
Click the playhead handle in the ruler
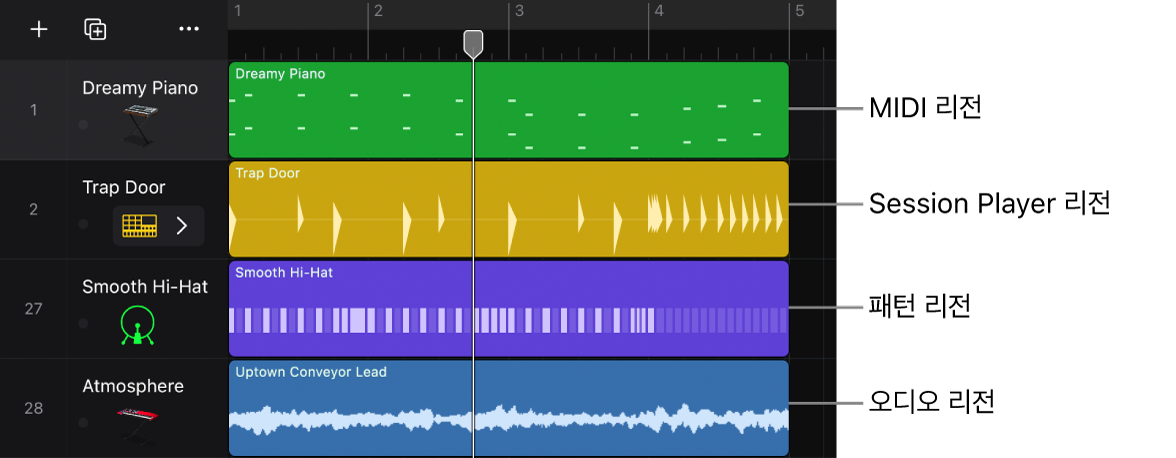pos(473,44)
